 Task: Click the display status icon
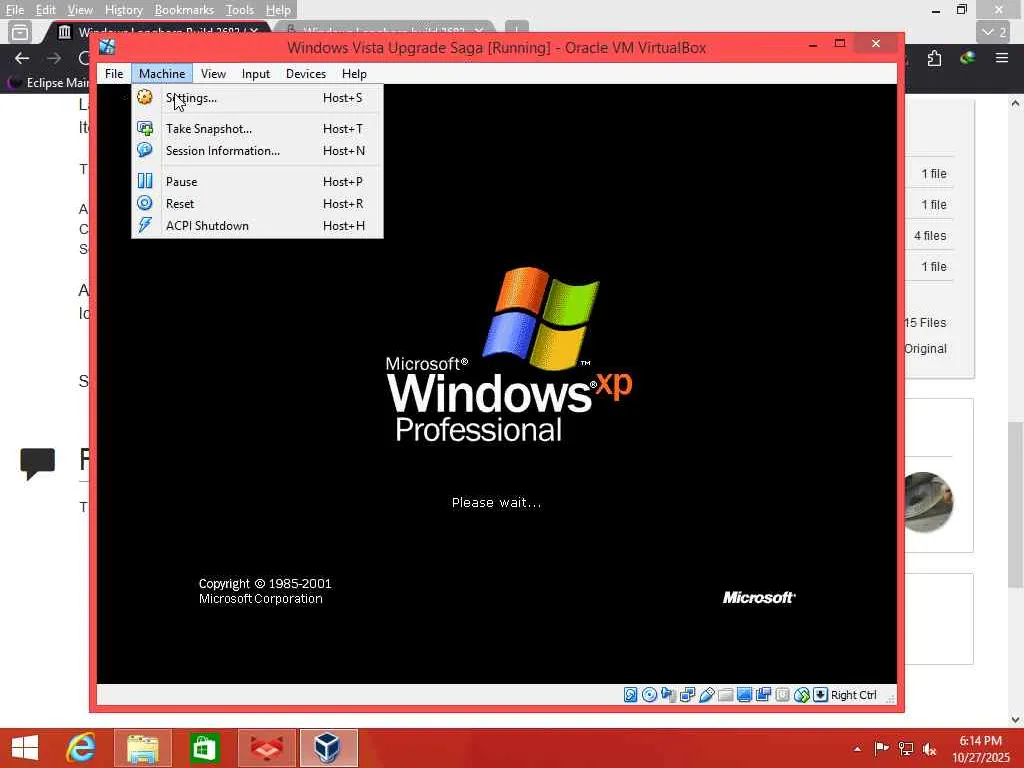(744, 695)
